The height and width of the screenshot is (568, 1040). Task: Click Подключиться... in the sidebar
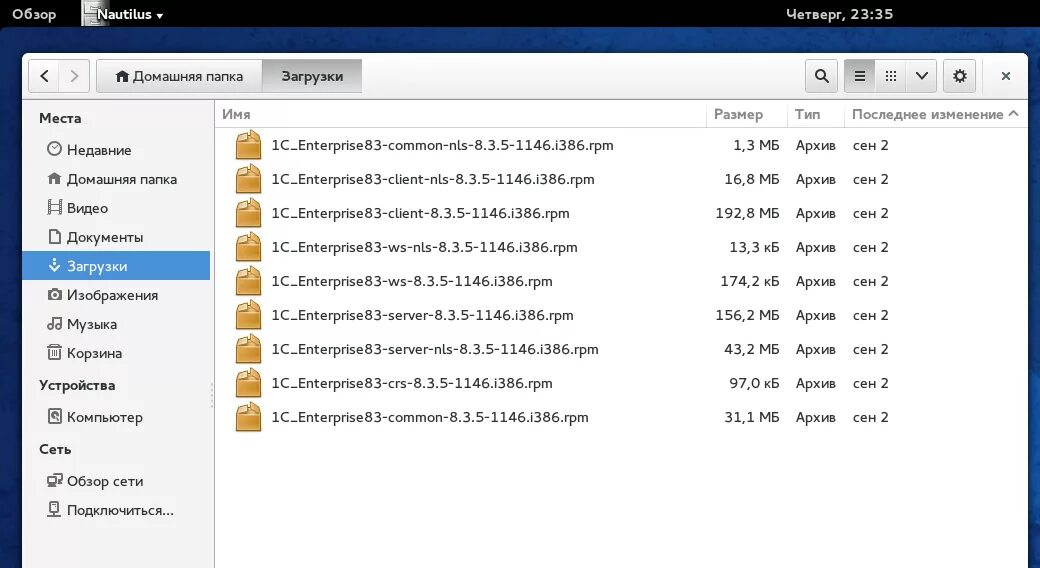pos(116,510)
